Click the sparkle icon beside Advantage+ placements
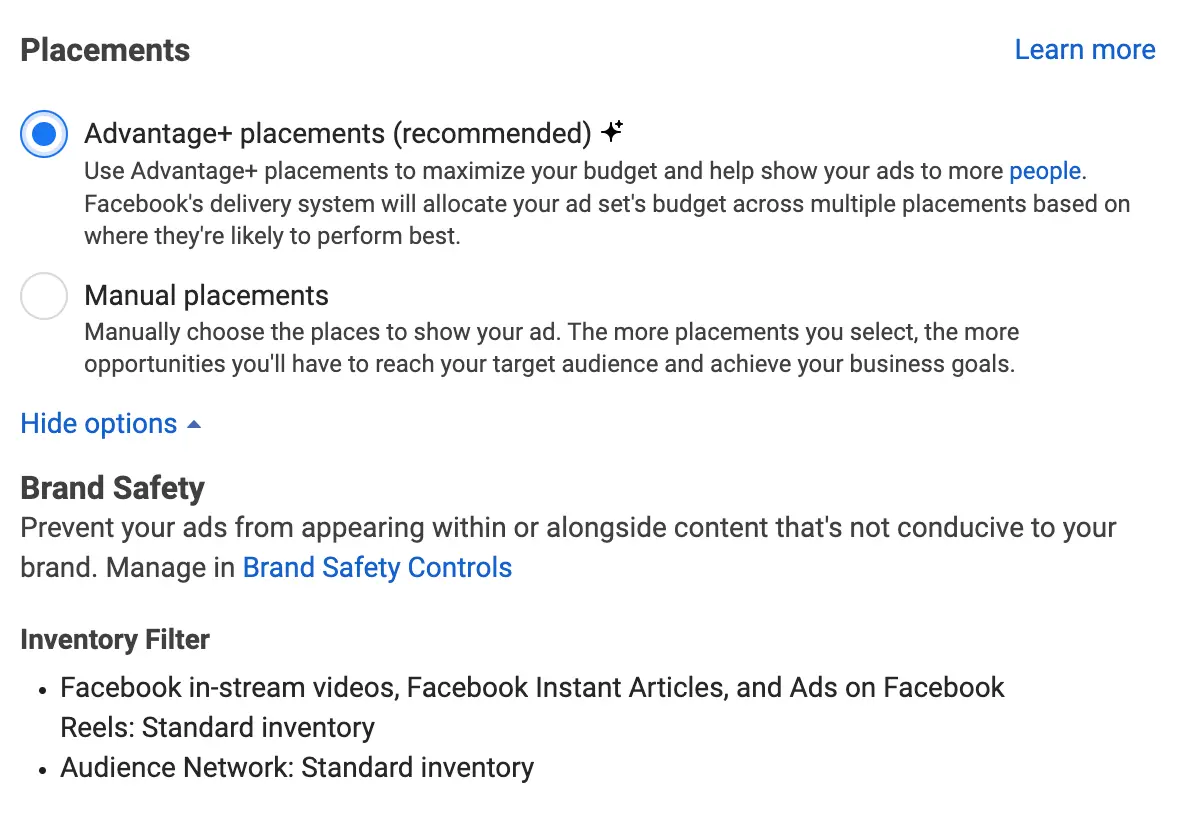1180x816 pixels. 613,131
